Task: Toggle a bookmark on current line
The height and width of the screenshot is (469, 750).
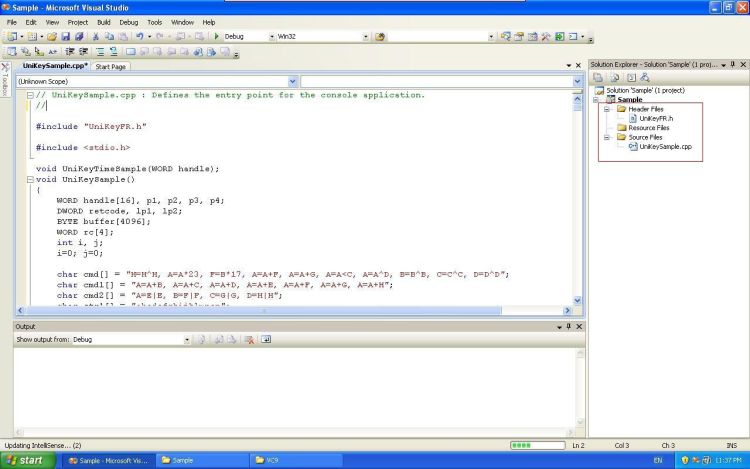Action: pos(131,52)
